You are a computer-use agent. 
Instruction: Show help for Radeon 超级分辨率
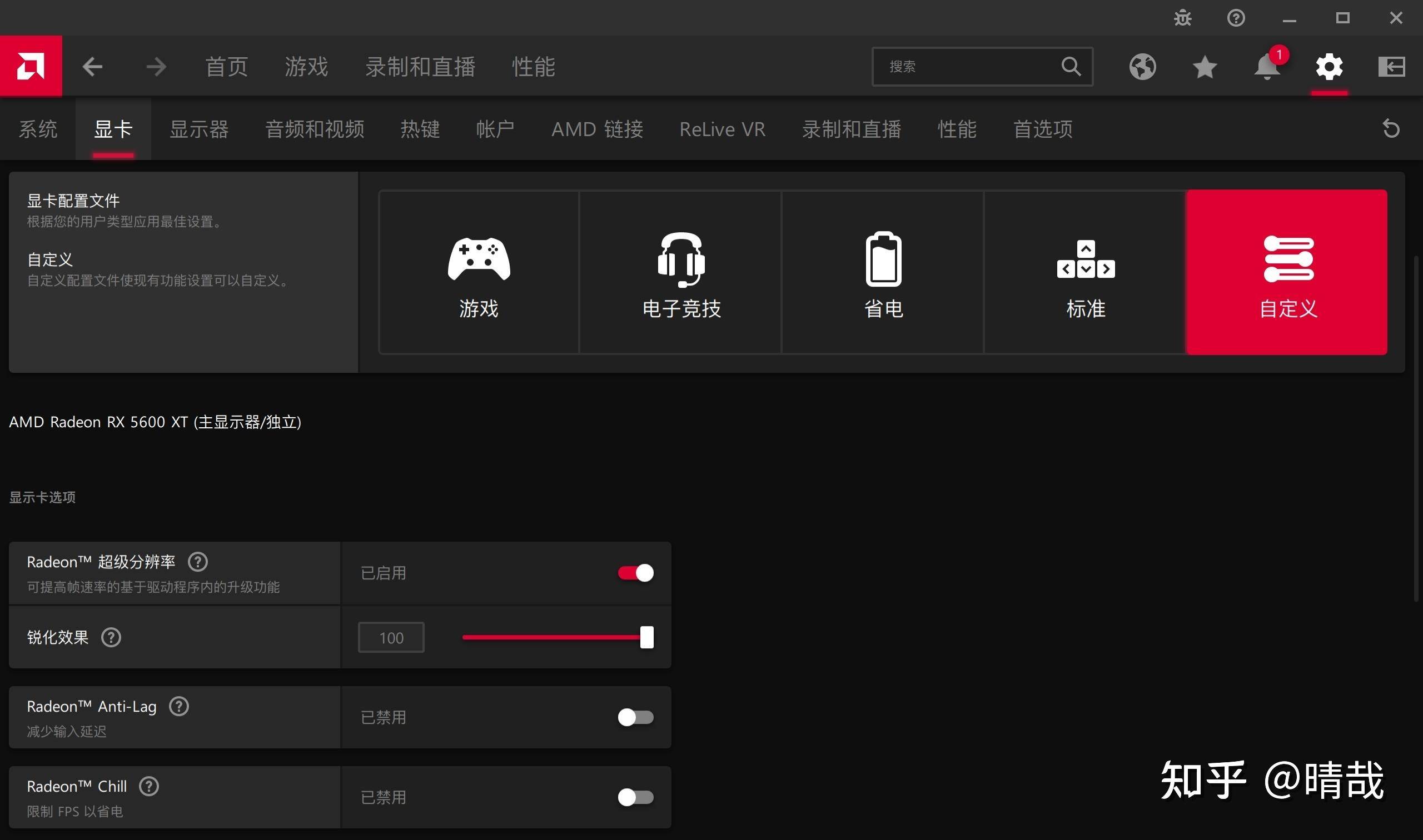coord(198,562)
